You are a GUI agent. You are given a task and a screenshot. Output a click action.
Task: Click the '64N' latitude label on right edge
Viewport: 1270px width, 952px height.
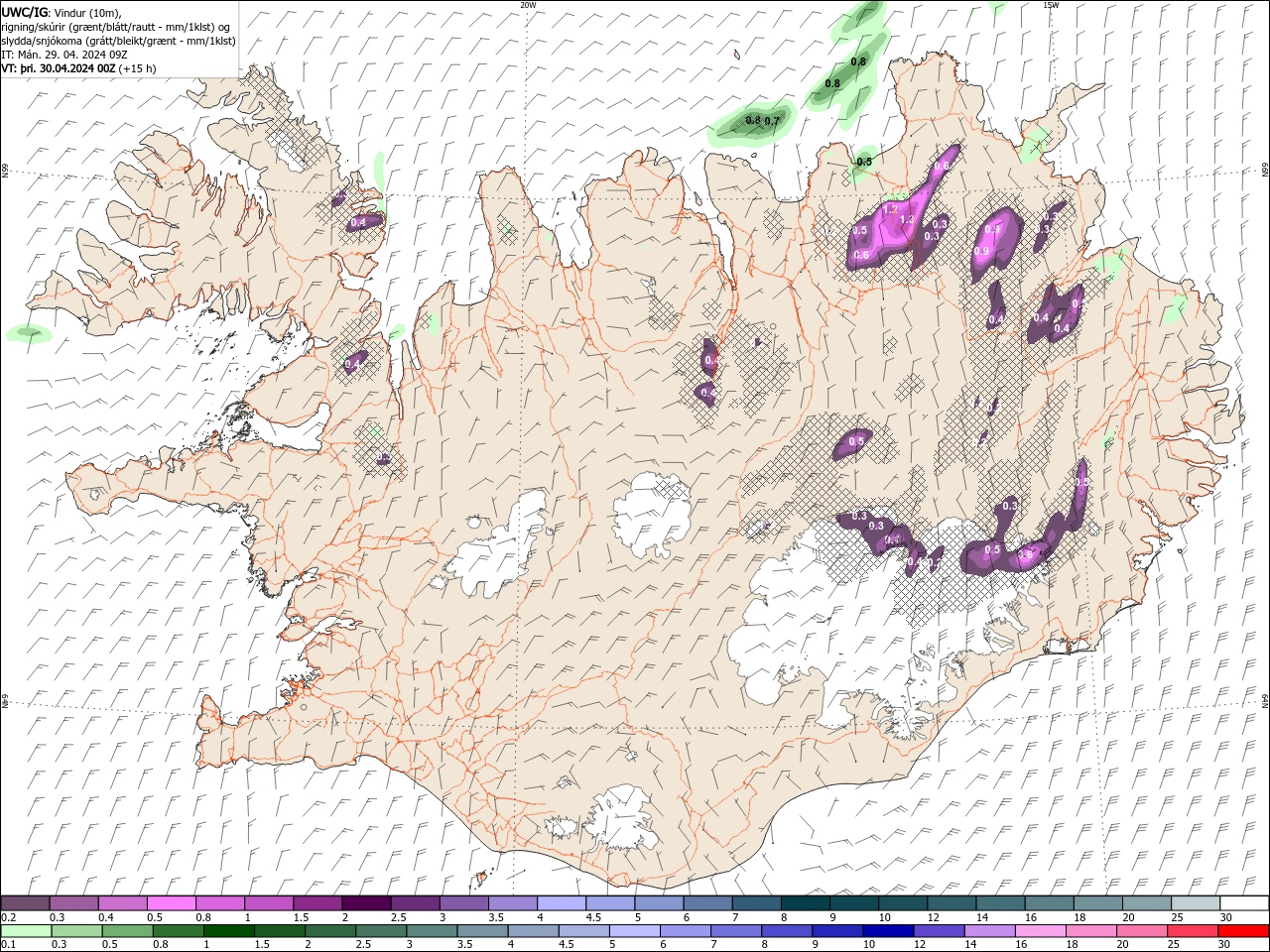click(1265, 701)
